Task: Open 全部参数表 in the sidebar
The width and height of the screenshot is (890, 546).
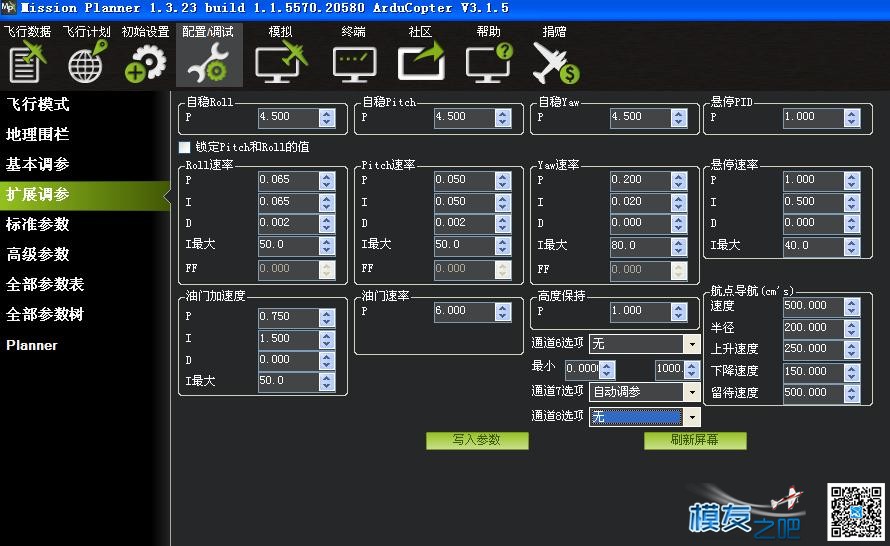Action: click(x=45, y=284)
